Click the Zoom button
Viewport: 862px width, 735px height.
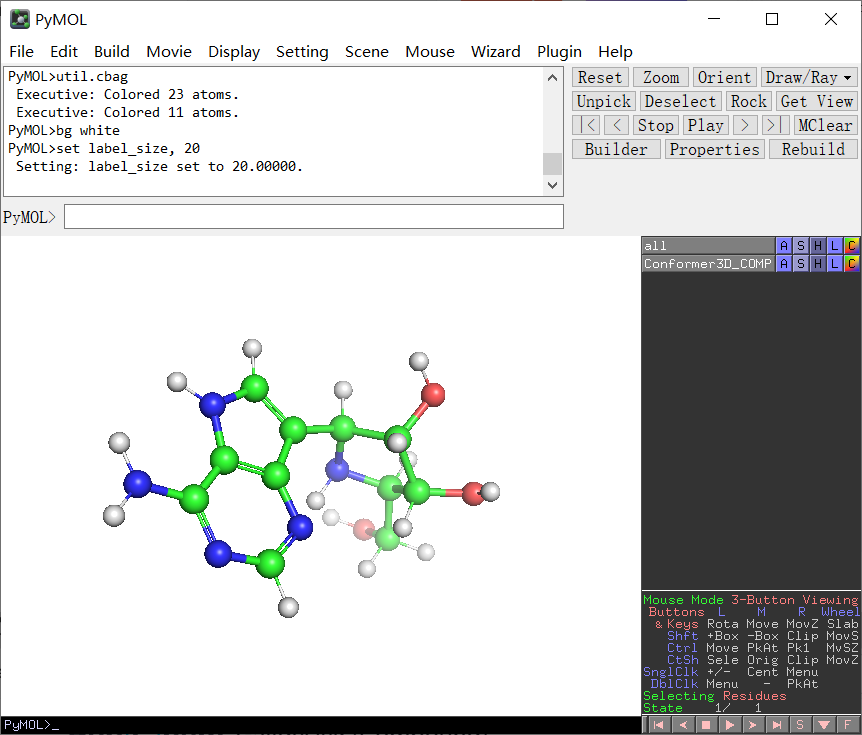[661, 78]
